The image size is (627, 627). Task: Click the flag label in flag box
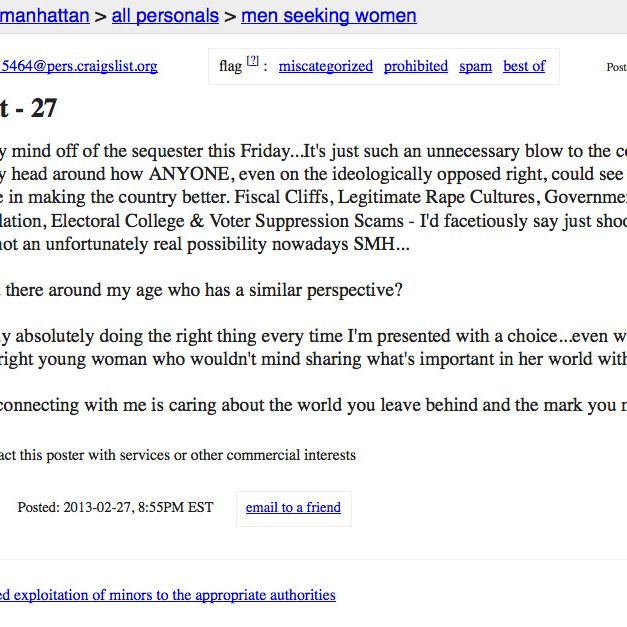230,66
